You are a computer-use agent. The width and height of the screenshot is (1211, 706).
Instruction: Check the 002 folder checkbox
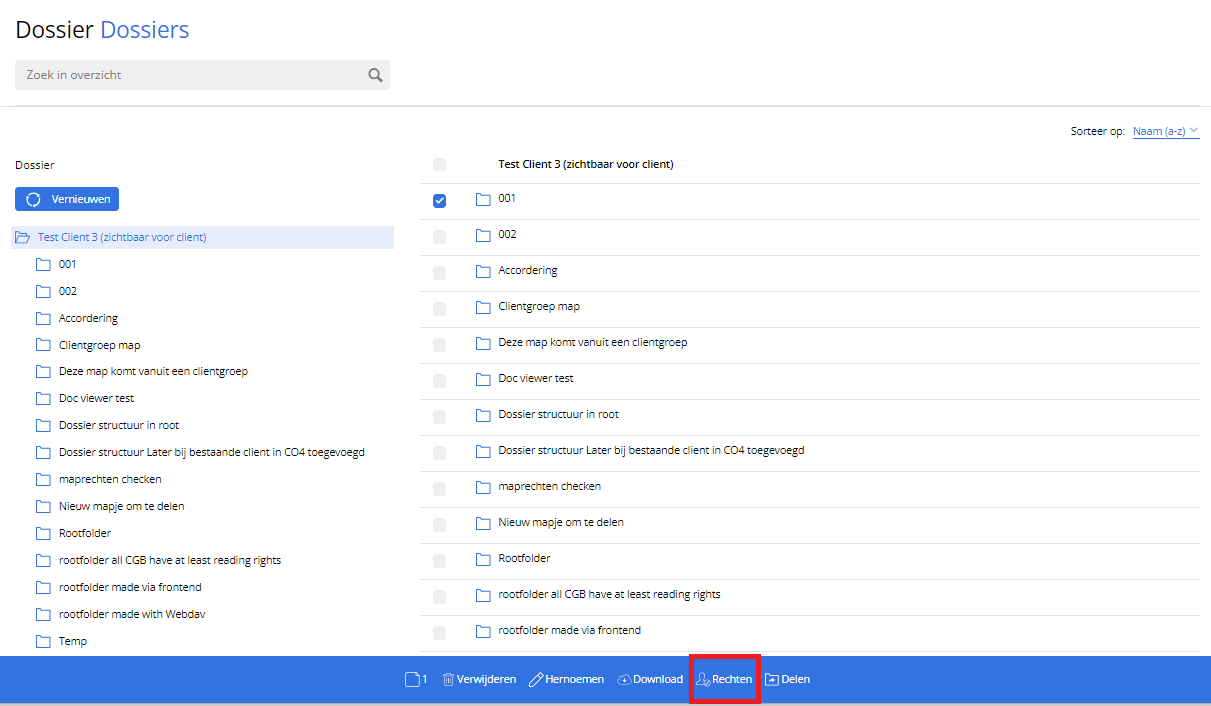pyautogui.click(x=439, y=237)
